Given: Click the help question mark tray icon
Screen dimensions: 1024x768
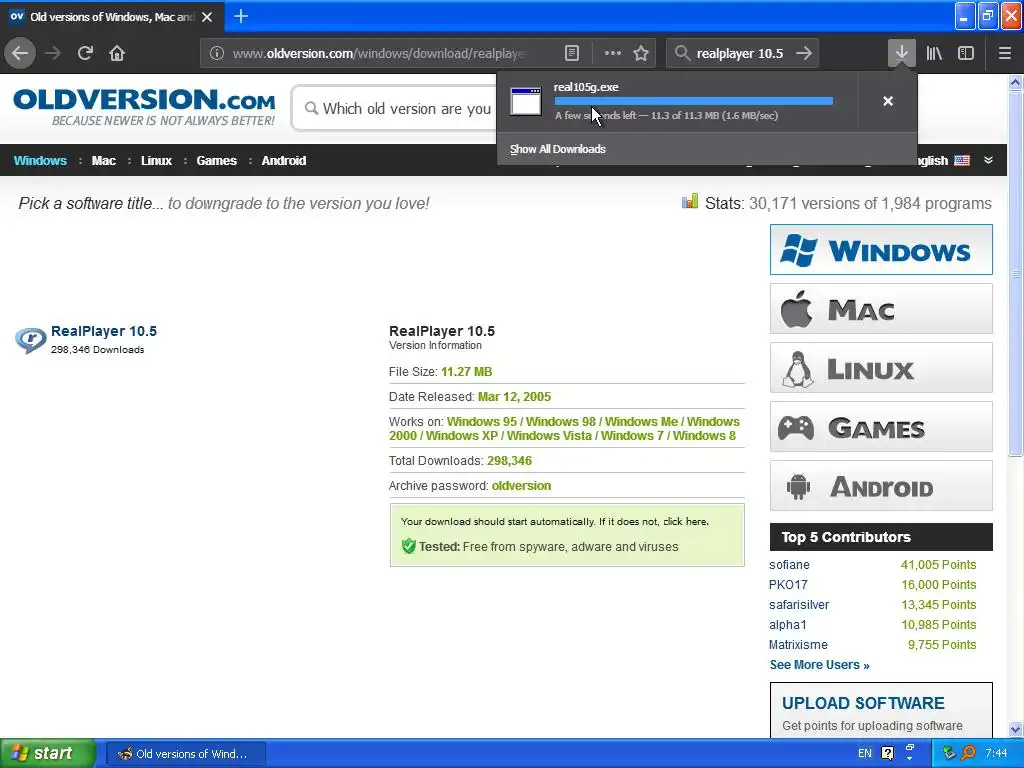Looking at the screenshot, I should (x=888, y=753).
